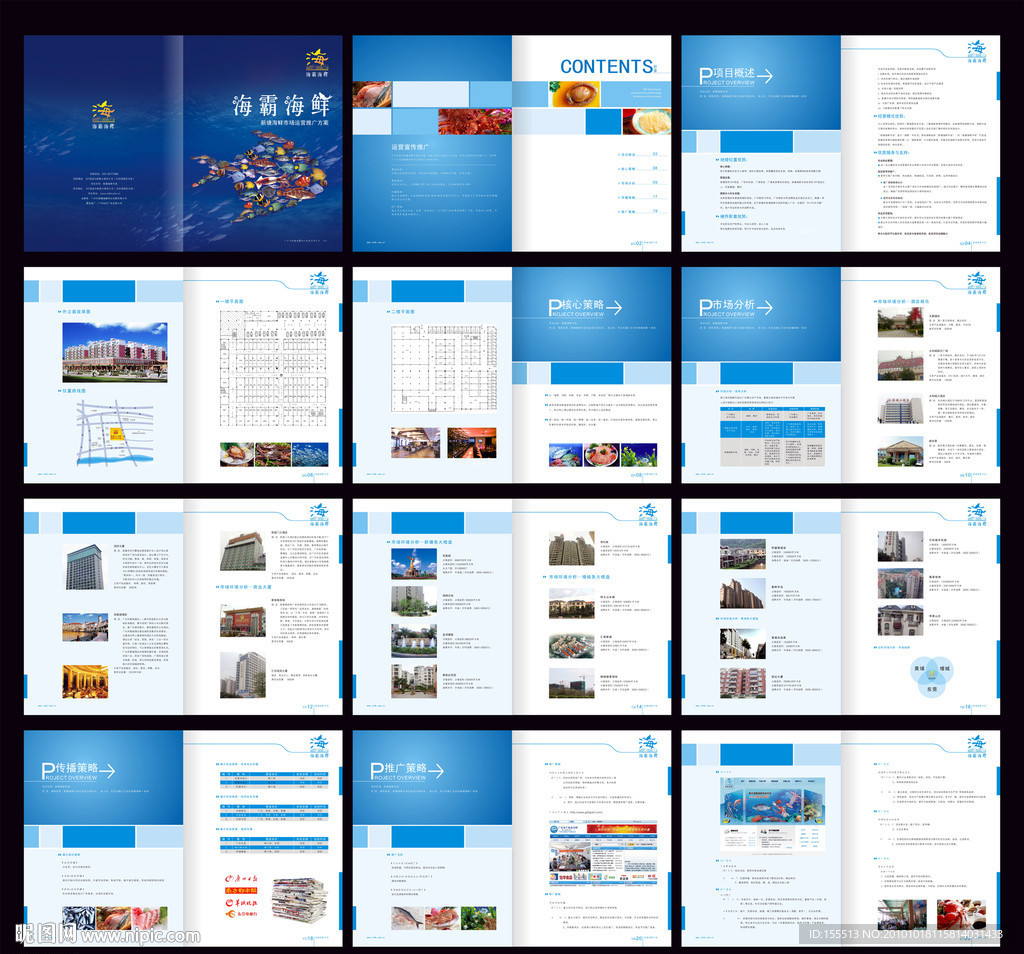Click the 市场分析 section heading
The width and height of the screenshot is (1024, 954).
pyautogui.click(x=734, y=305)
